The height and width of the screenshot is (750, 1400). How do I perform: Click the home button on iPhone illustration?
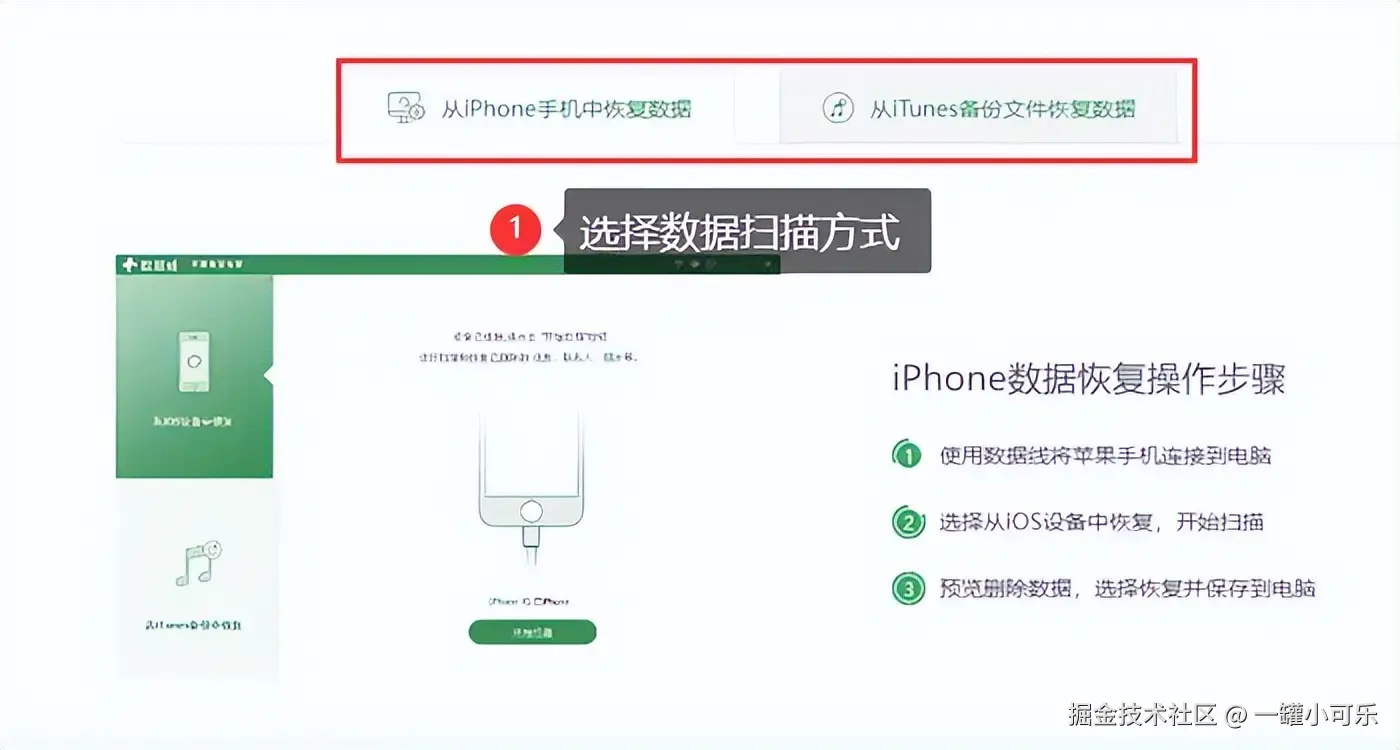pos(532,512)
